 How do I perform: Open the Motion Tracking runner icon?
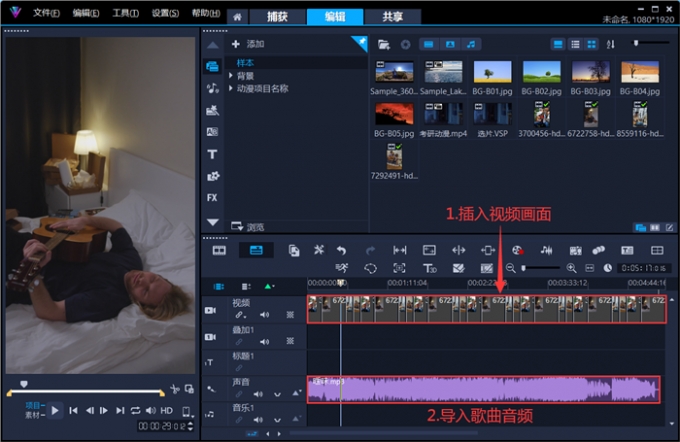(x=342, y=268)
